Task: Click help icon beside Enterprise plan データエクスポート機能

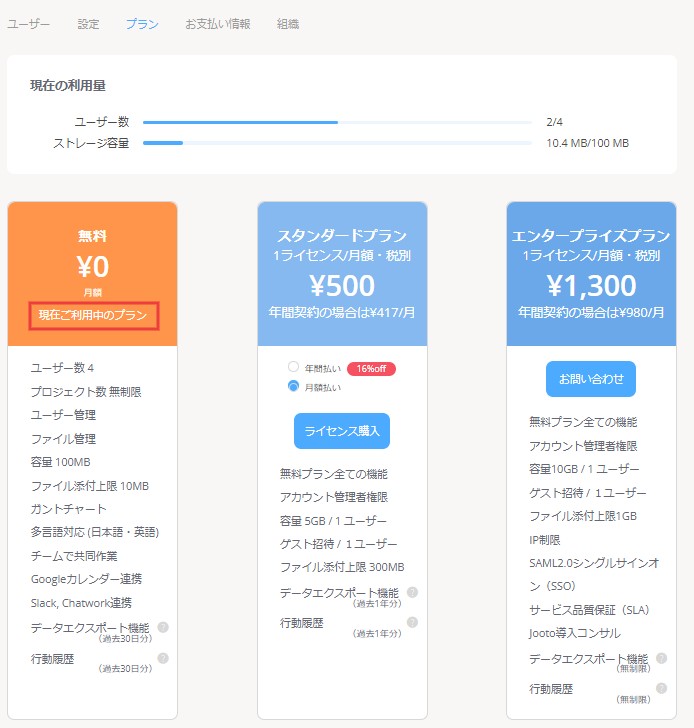Action: (x=661, y=658)
